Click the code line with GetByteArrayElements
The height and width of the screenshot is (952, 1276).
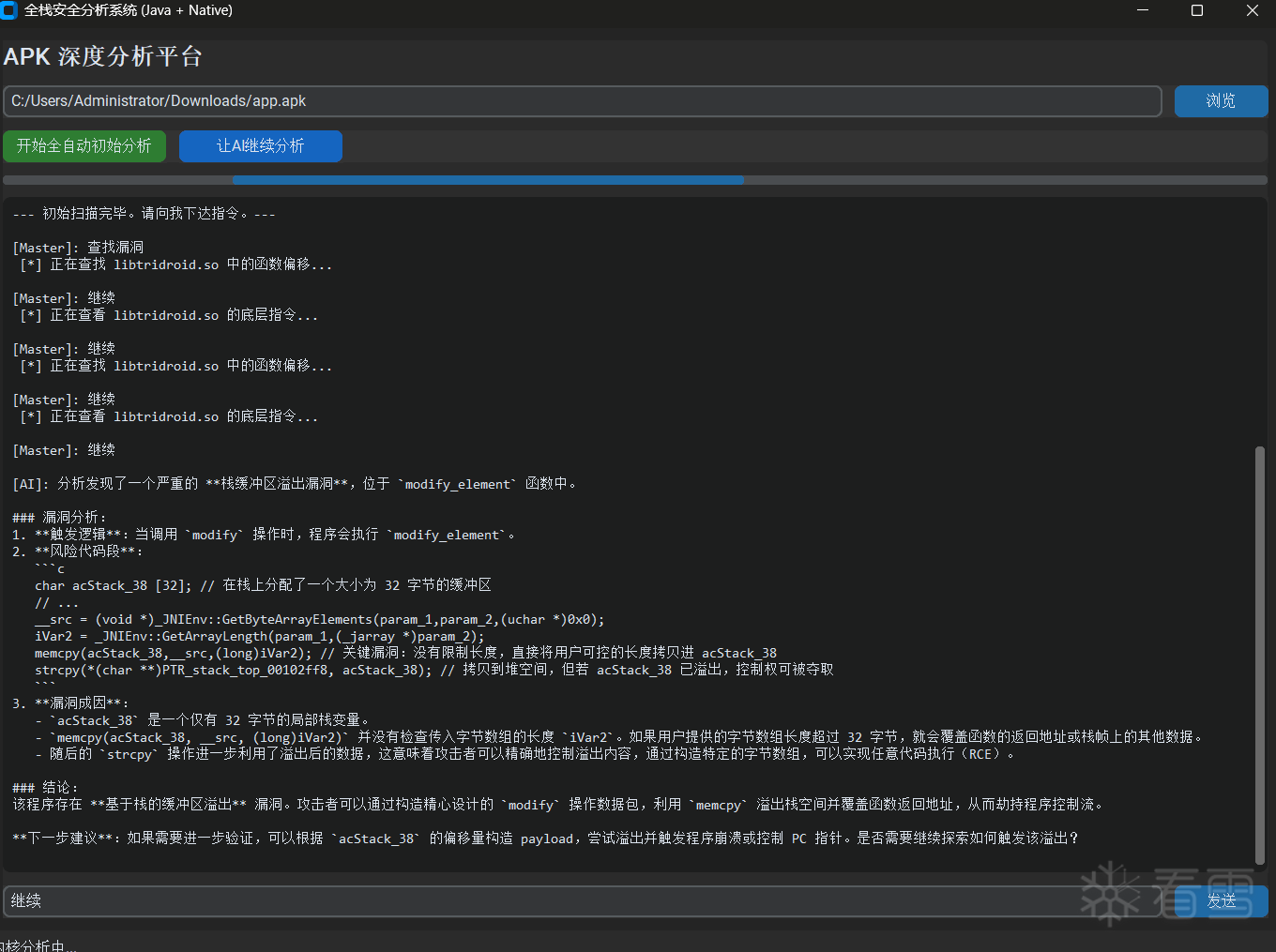[x=320, y=619]
